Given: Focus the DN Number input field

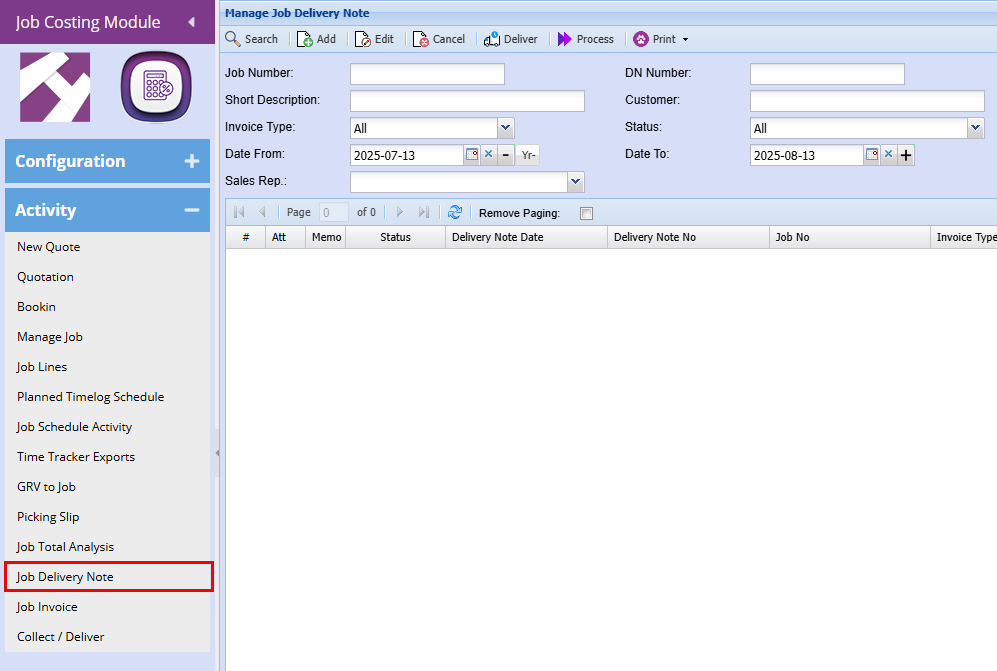Looking at the screenshot, I should click(827, 74).
